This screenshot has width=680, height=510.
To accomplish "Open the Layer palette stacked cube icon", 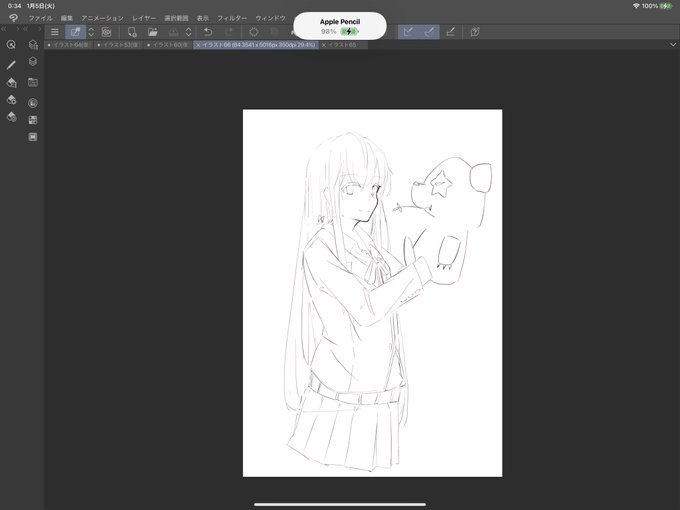I will pos(33,62).
